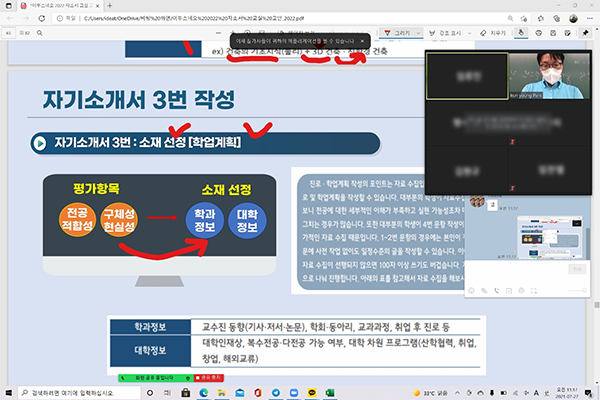Select the 그리기 (Draw) pen tool
Image resolution: width=600 pixels, height=400 pixels.
click(402, 32)
